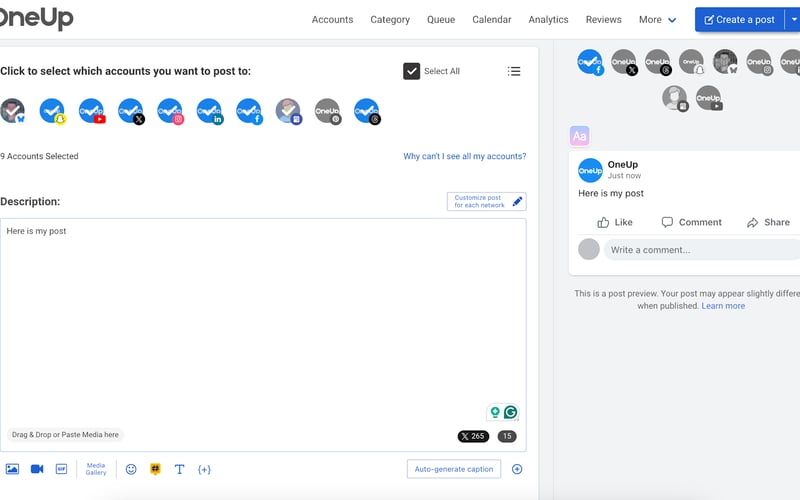
Task: Click the OneUp avatar in the preview post
Action: (590, 170)
